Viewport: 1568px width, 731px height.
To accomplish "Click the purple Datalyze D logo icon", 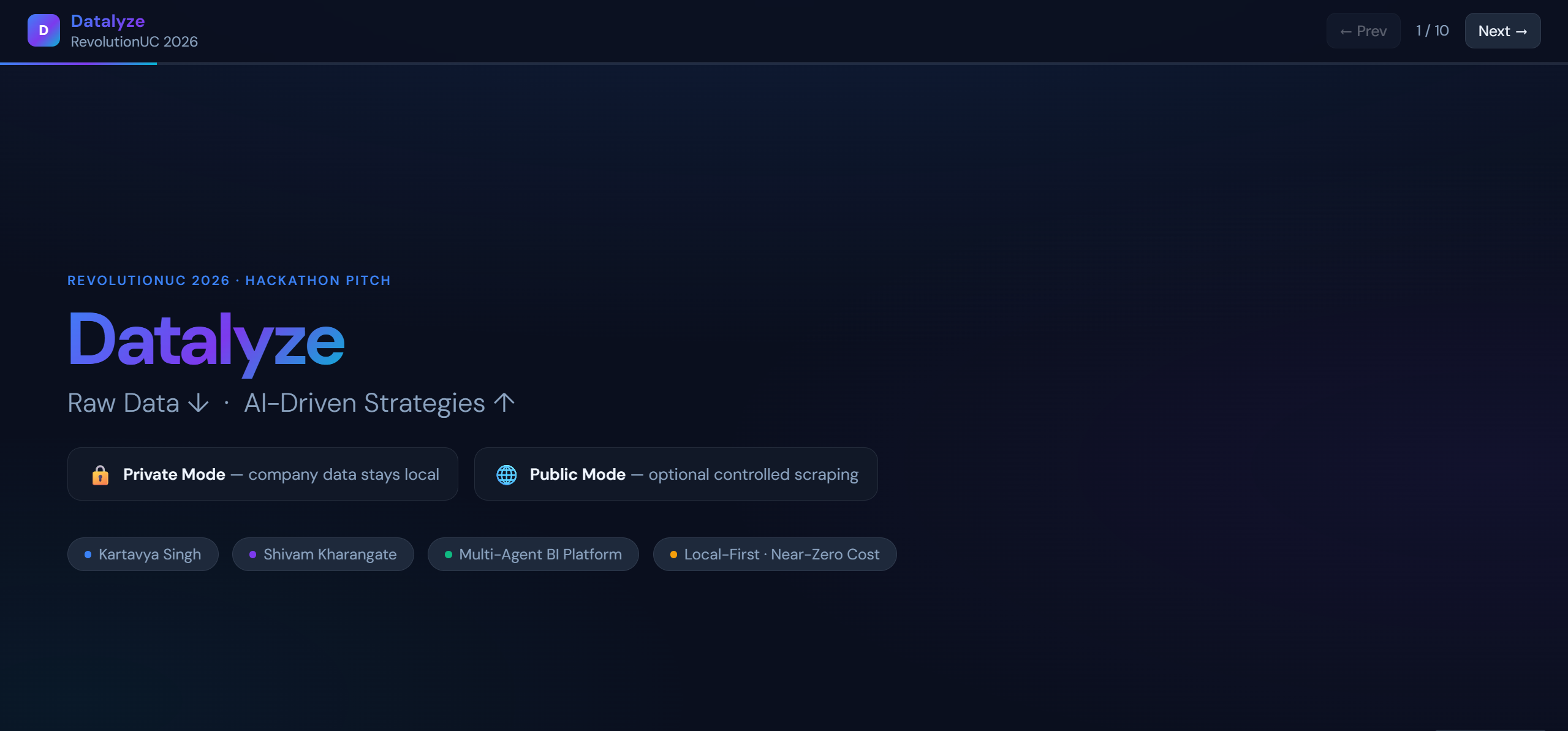I will point(44,31).
